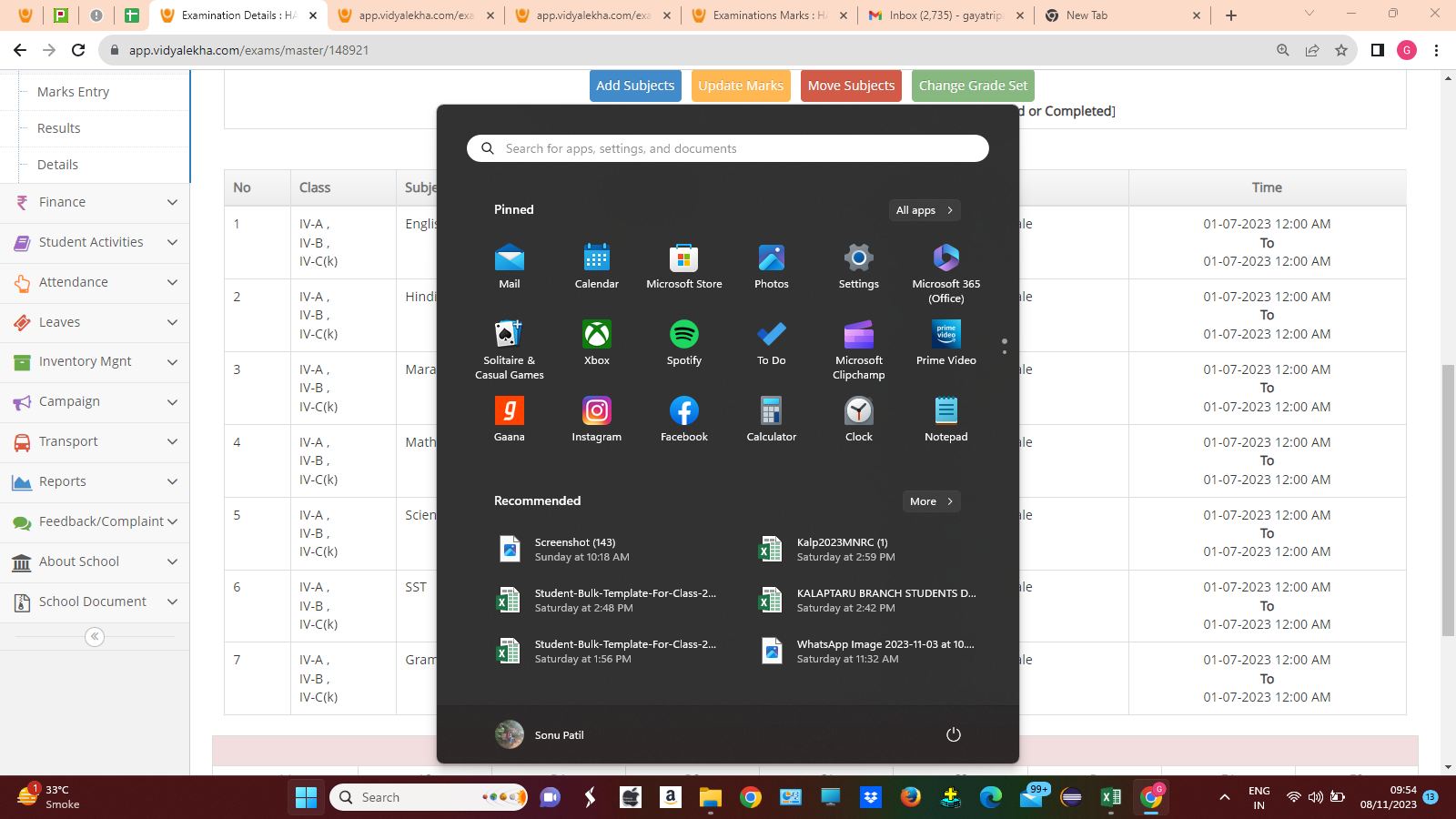
Task: Launch the Calculator app
Action: [x=772, y=420]
